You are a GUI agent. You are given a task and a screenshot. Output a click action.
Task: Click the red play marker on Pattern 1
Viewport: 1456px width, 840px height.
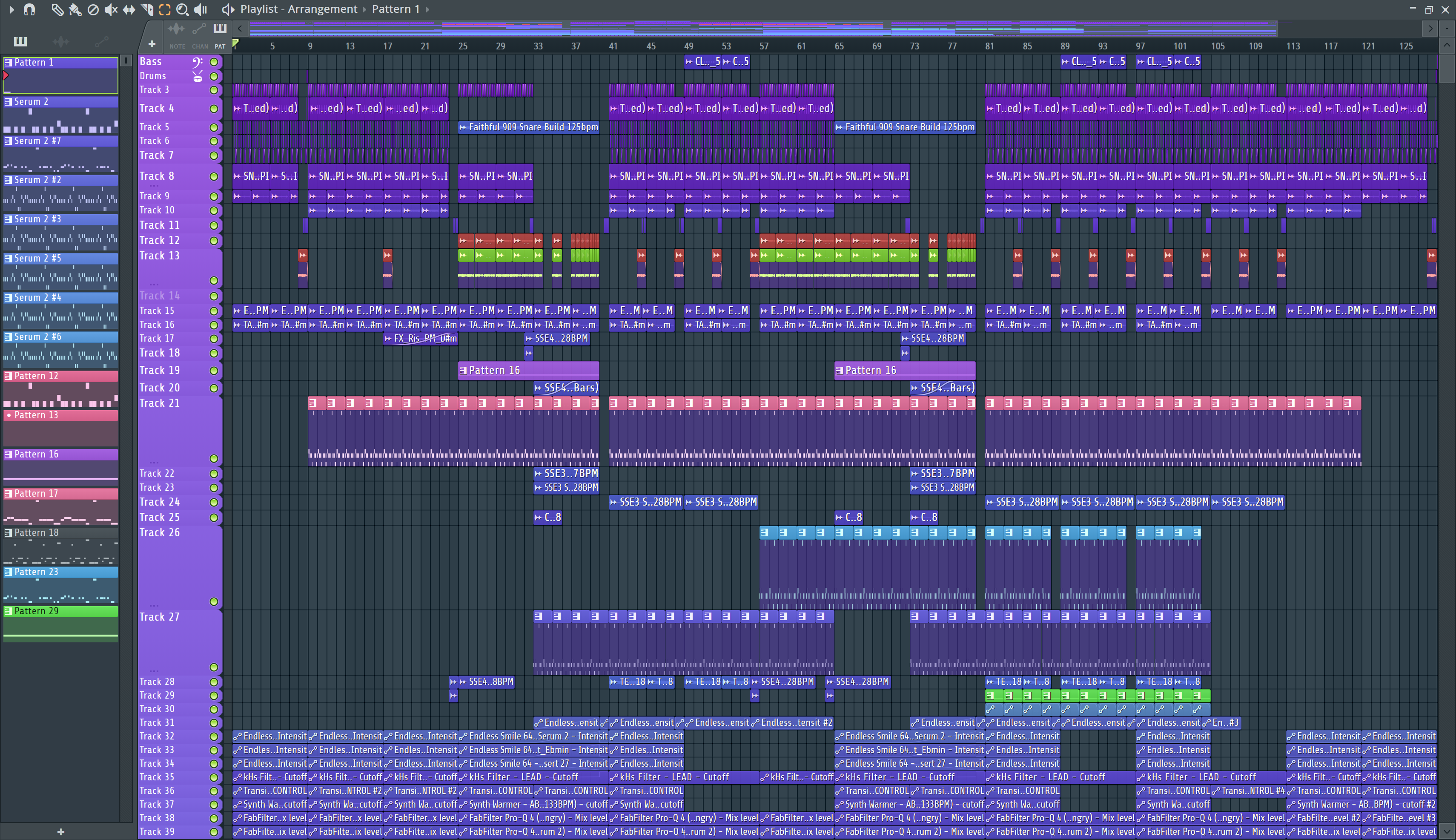tap(6, 75)
